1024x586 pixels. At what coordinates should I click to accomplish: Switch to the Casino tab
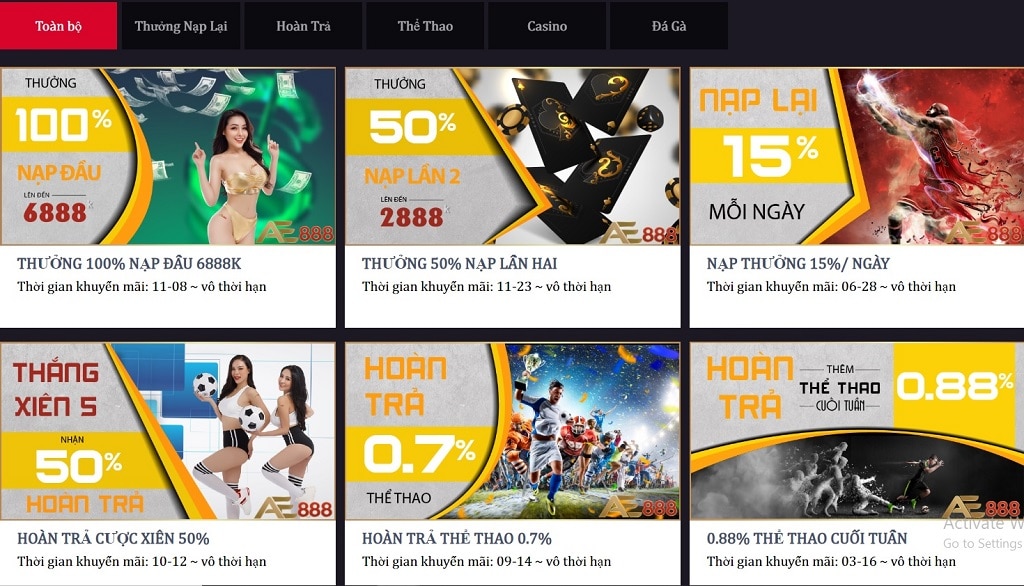click(547, 25)
